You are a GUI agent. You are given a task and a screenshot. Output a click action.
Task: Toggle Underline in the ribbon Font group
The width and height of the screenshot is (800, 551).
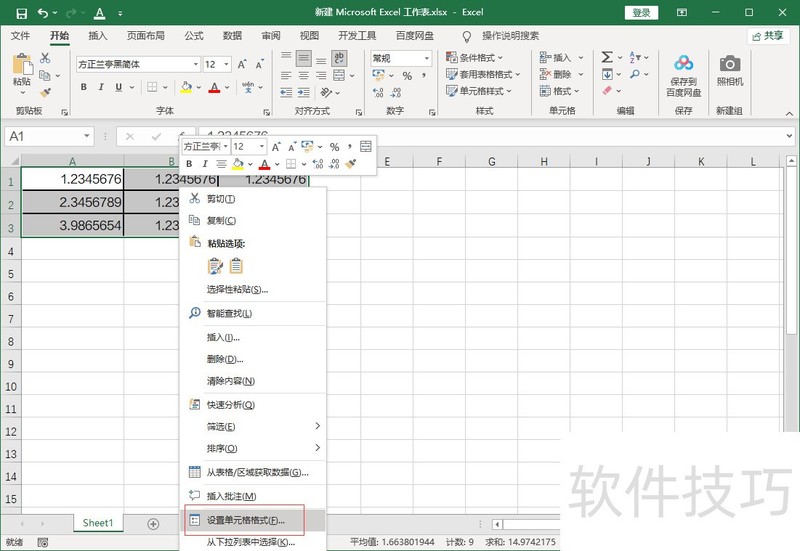[118, 87]
